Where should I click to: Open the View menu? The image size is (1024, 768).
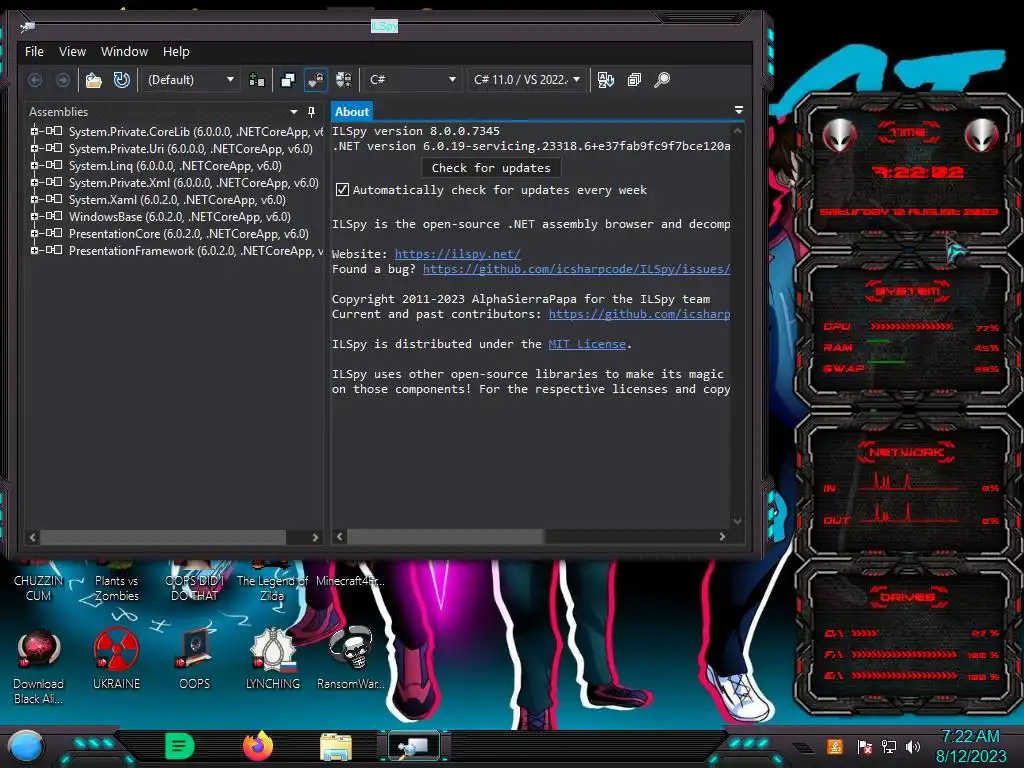pyautogui.click(x=72, y=52)
